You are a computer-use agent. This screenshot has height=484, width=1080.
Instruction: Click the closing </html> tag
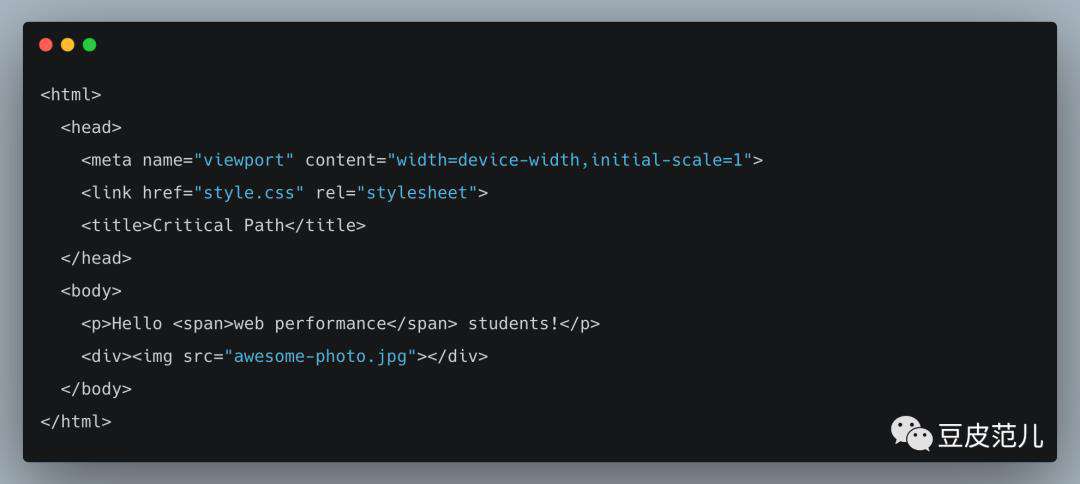pos(76,421)
